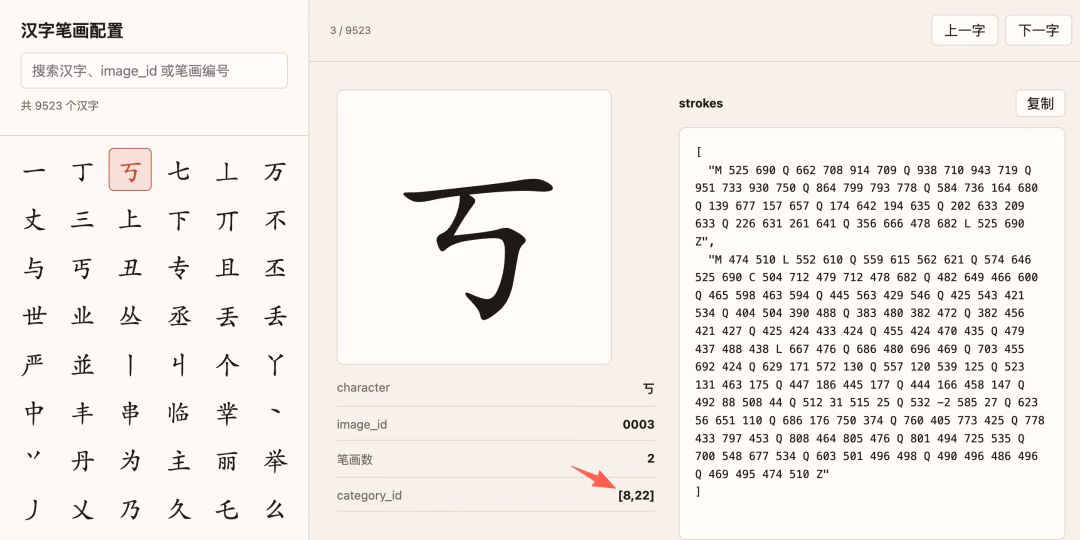The image size is (1080, 540).
Task: Click the 笔画数 value 2
Action: (651, 459)
